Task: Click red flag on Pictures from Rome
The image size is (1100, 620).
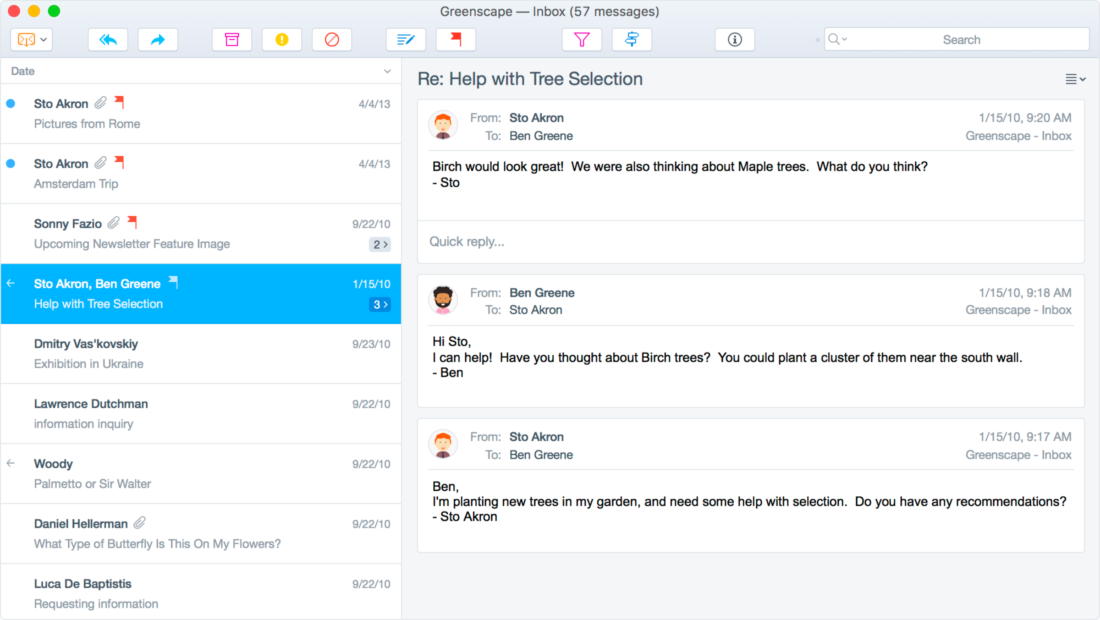Action: click(120, 102)
